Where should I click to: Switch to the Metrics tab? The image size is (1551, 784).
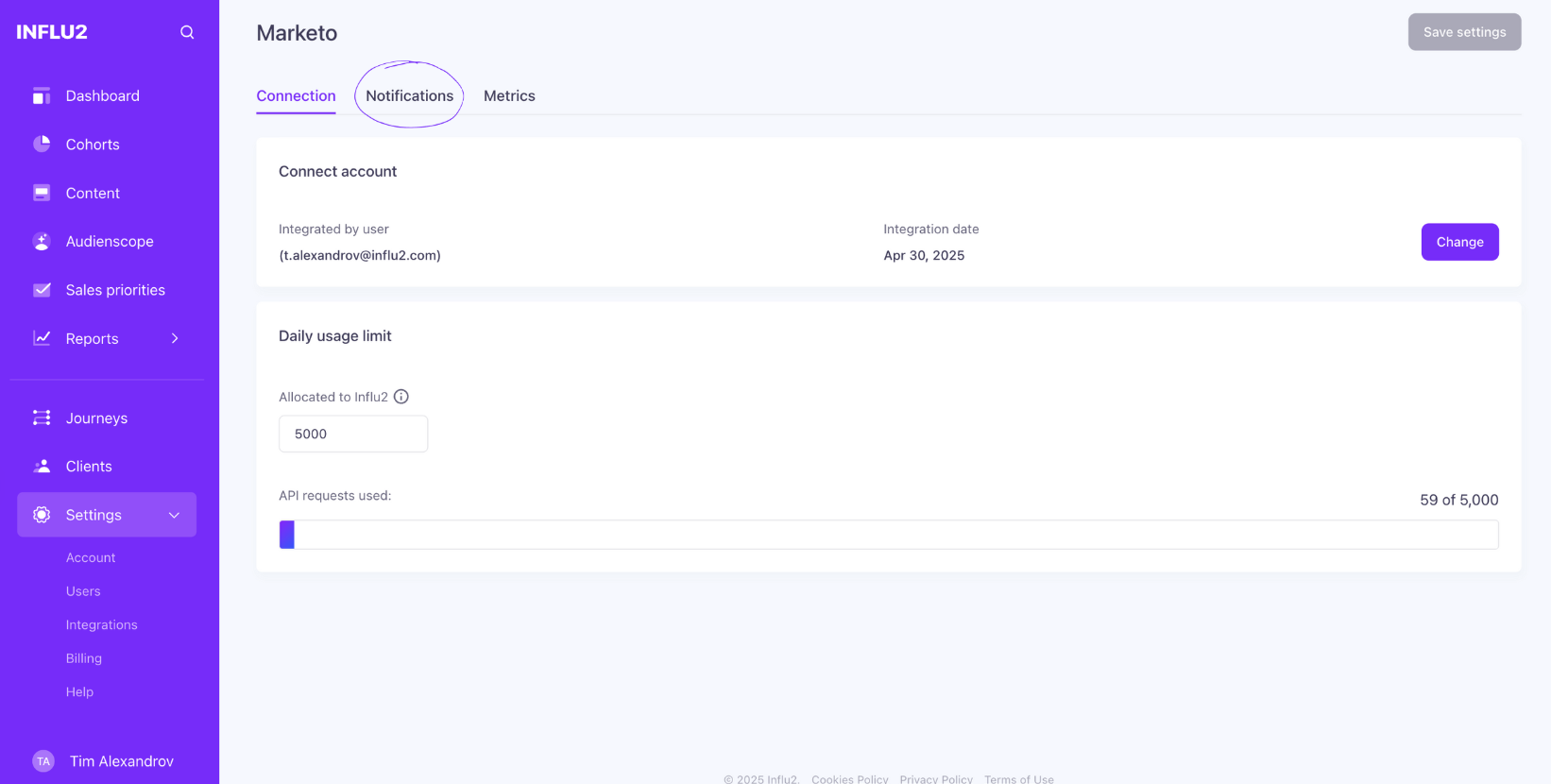click(509, 95)
